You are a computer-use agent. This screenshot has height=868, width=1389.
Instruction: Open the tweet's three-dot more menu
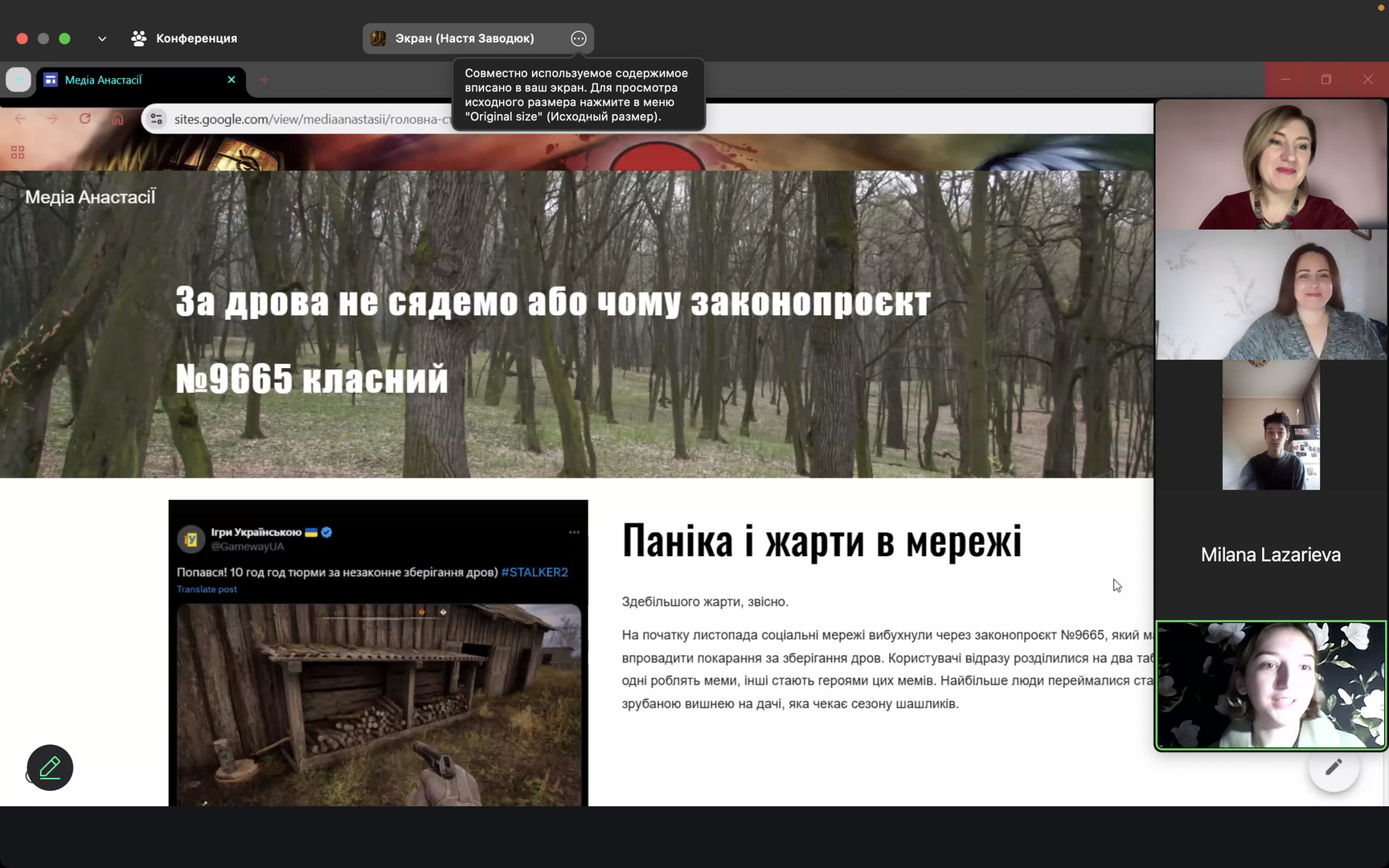coord(574,532)
